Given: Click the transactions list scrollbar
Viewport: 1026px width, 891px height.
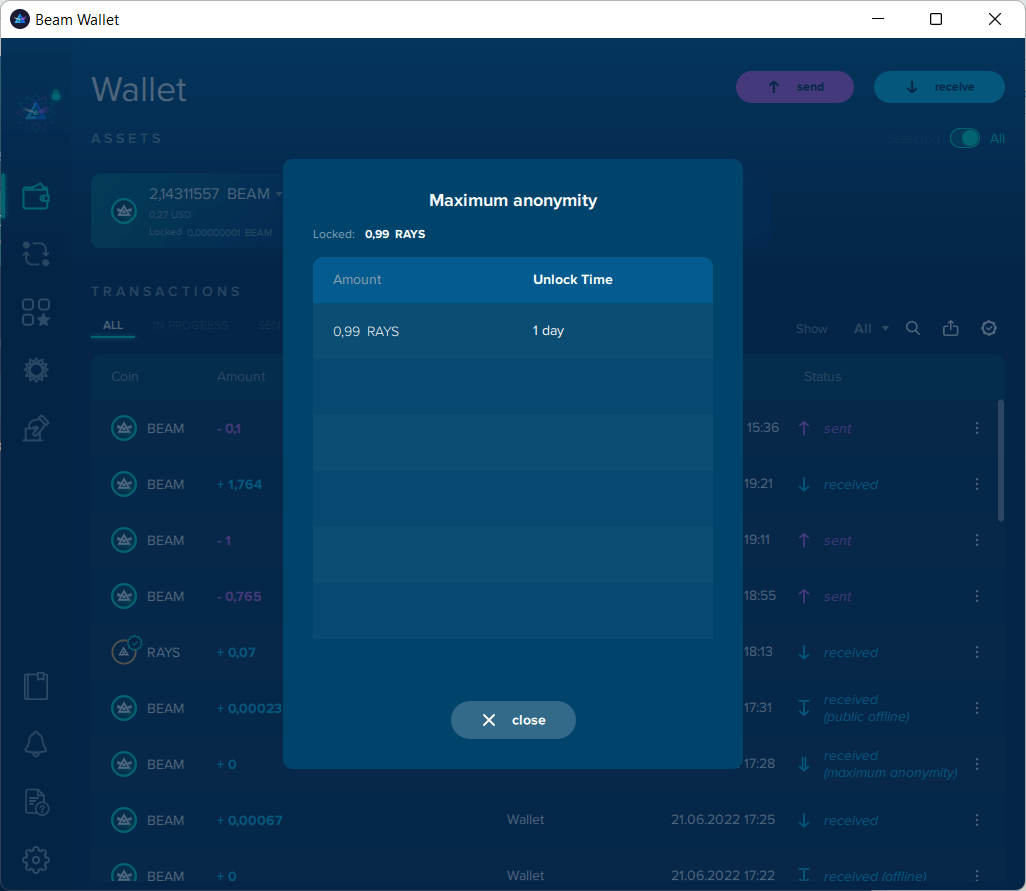Looking at the screenshot, I should click(1000, 460).
